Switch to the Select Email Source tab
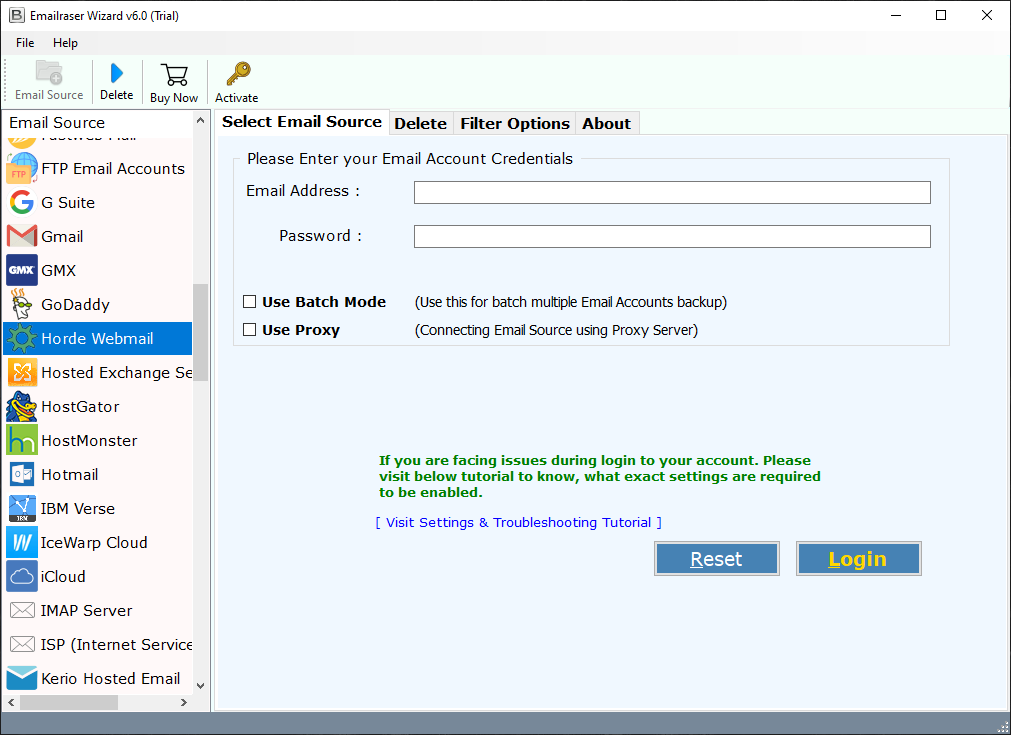 [302, 122]
